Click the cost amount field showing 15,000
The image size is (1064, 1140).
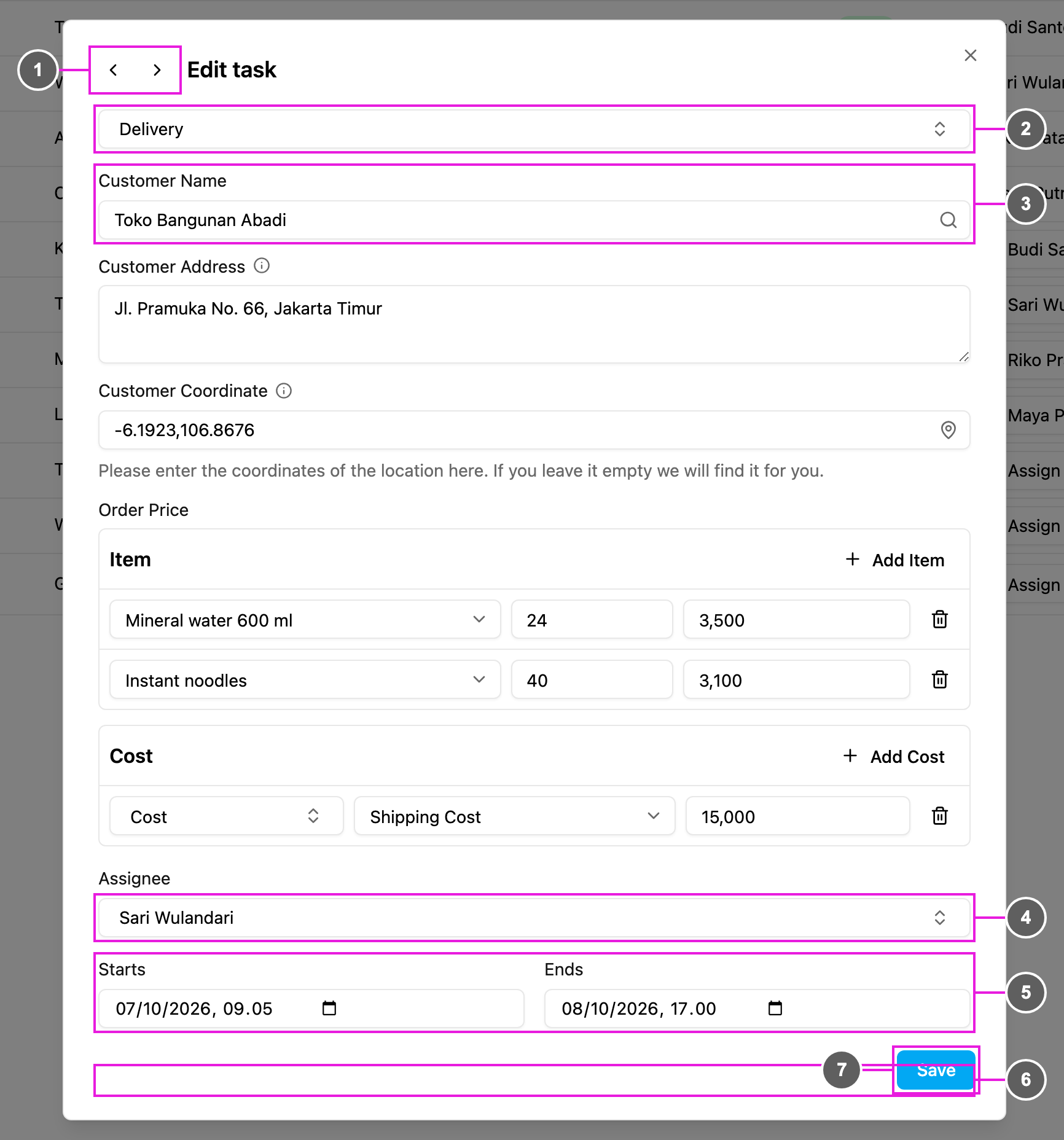pyautogui.click(x=798, y=816)
